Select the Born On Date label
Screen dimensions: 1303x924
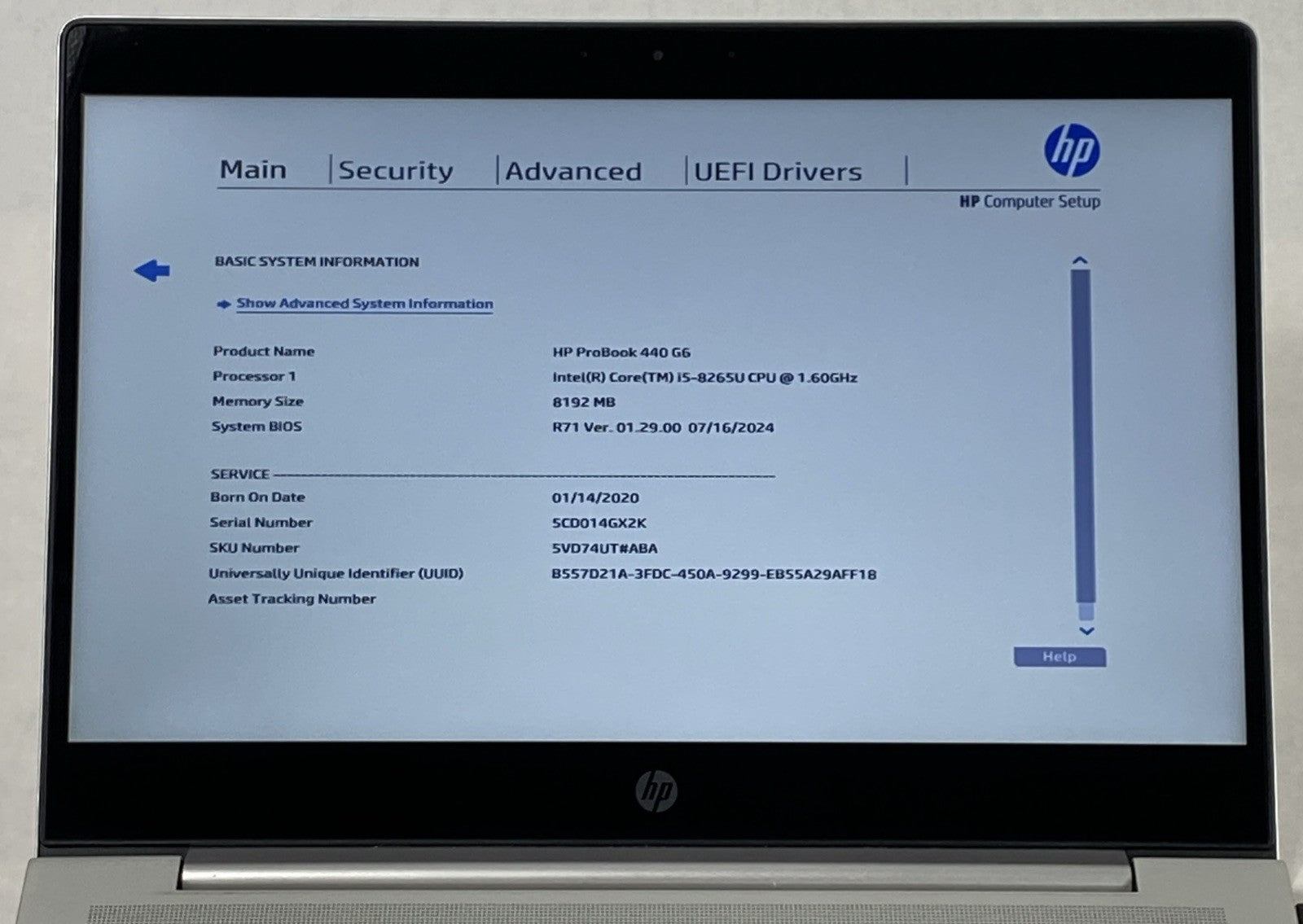(257, 497)
